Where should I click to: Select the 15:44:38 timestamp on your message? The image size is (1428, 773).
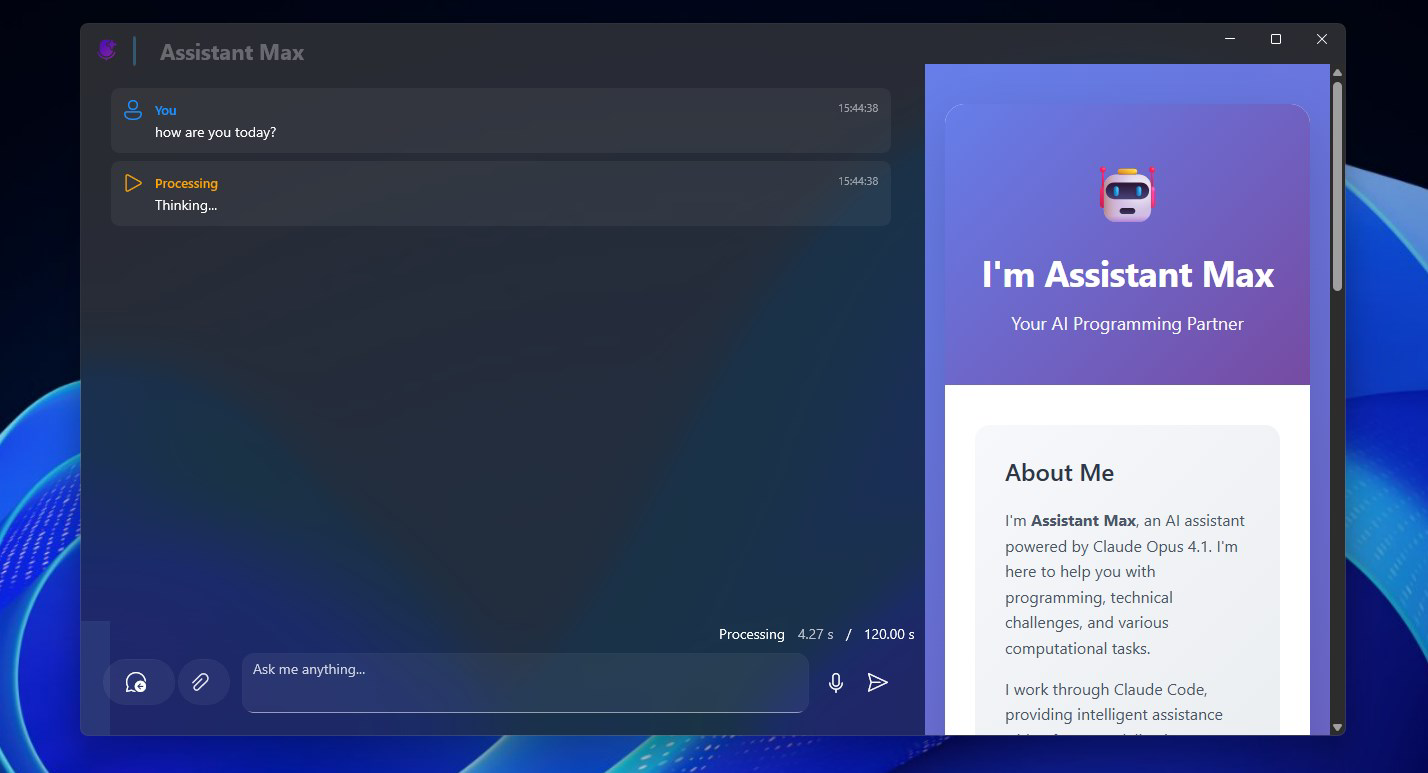[857, 107]
